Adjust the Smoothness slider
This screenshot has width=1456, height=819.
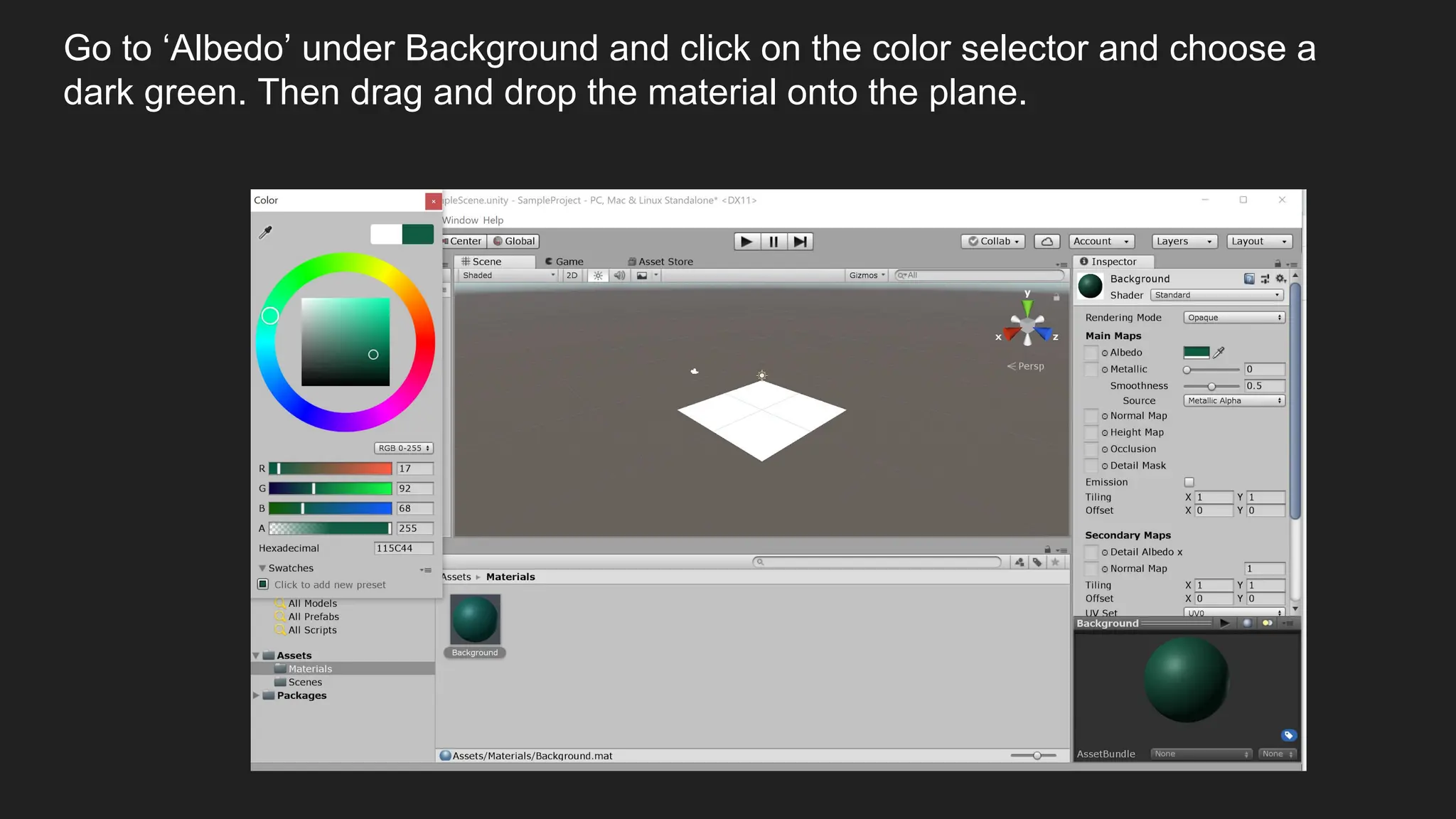click(1211, 387)
